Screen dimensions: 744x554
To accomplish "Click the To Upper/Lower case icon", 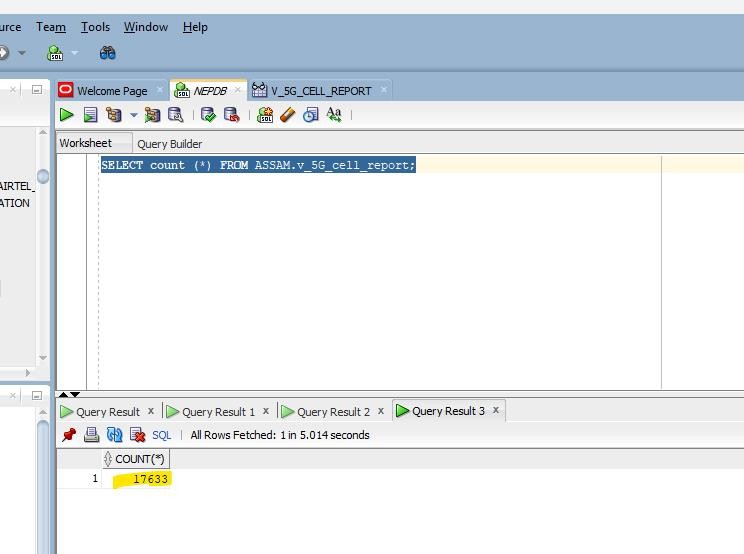I will pos(334,115).
